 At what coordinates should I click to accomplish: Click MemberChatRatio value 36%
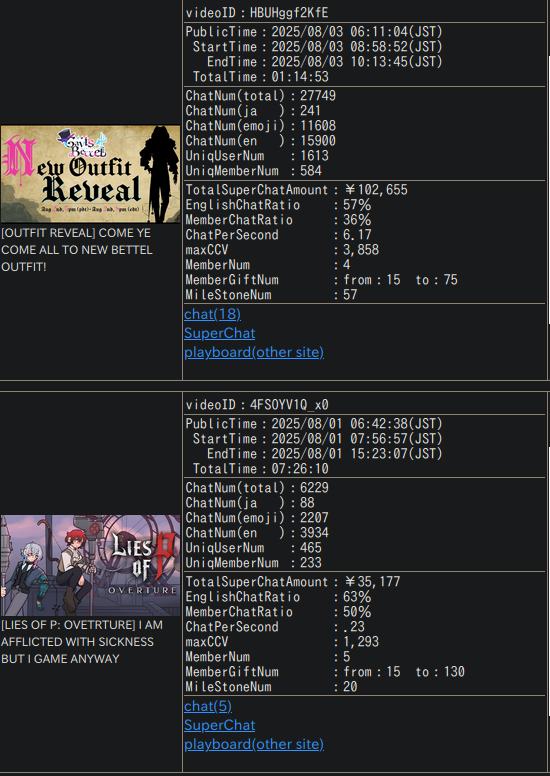point(357,220)
